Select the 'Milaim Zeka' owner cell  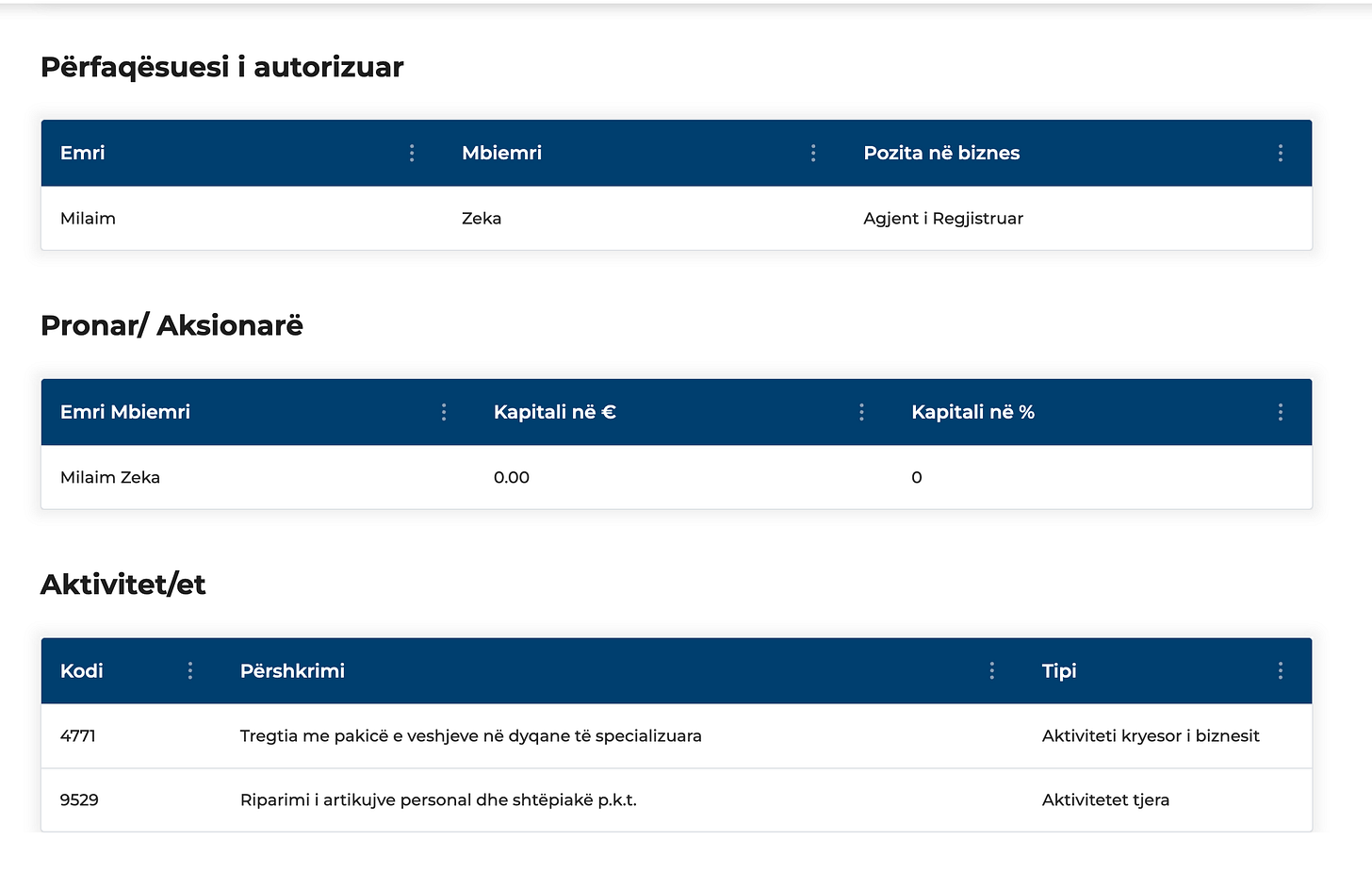[x=110, y=477]
